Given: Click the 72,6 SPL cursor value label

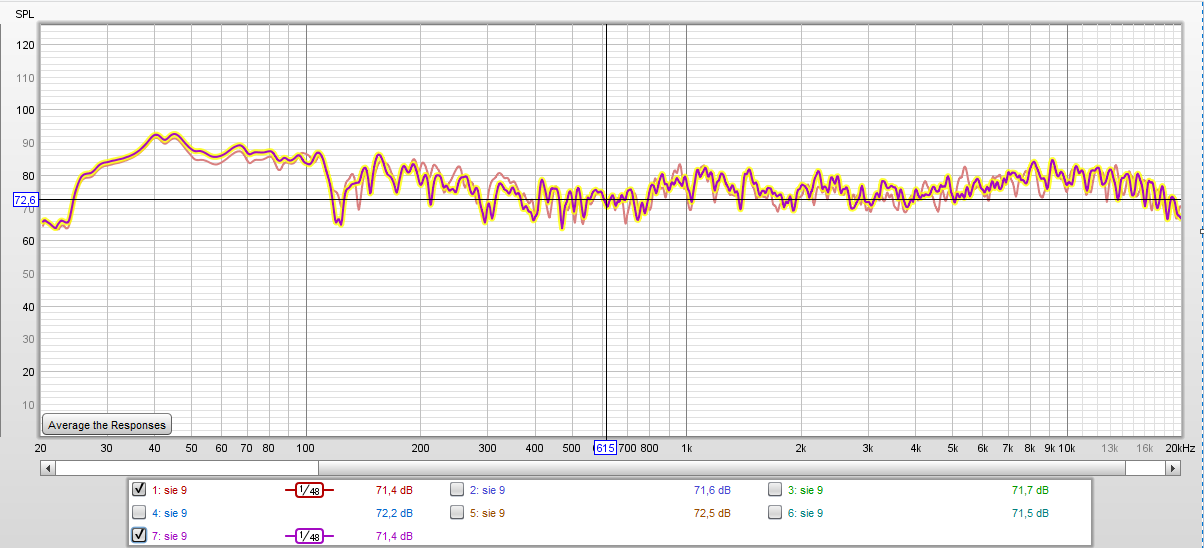Looking at the screenshot, I should 25,200.
